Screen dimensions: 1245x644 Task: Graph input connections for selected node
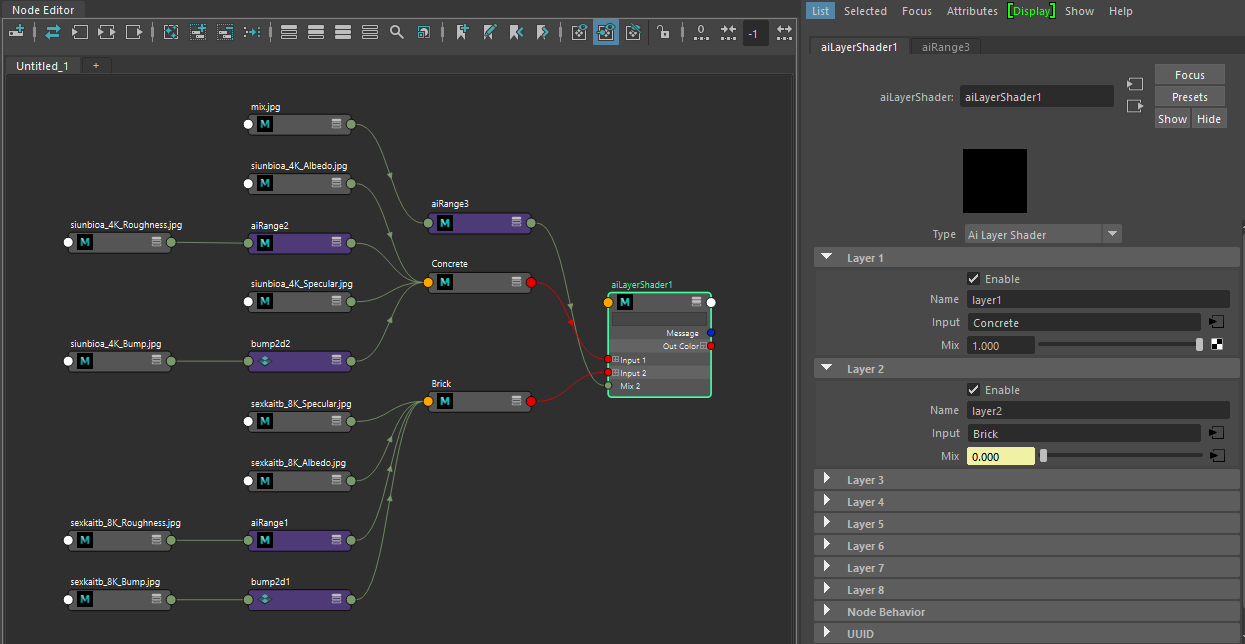[79, 31]
